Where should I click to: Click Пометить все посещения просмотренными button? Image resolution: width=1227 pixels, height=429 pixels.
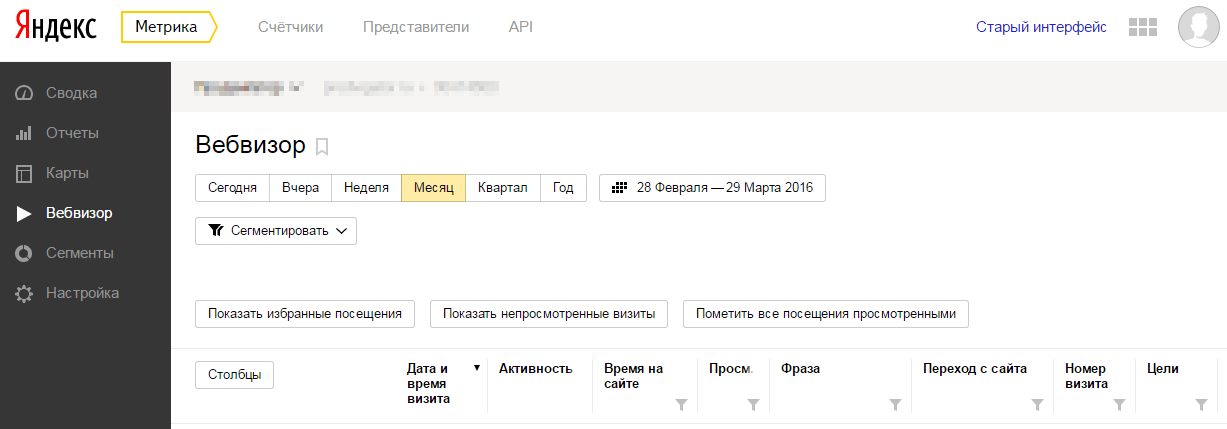[x=826, y=314]
